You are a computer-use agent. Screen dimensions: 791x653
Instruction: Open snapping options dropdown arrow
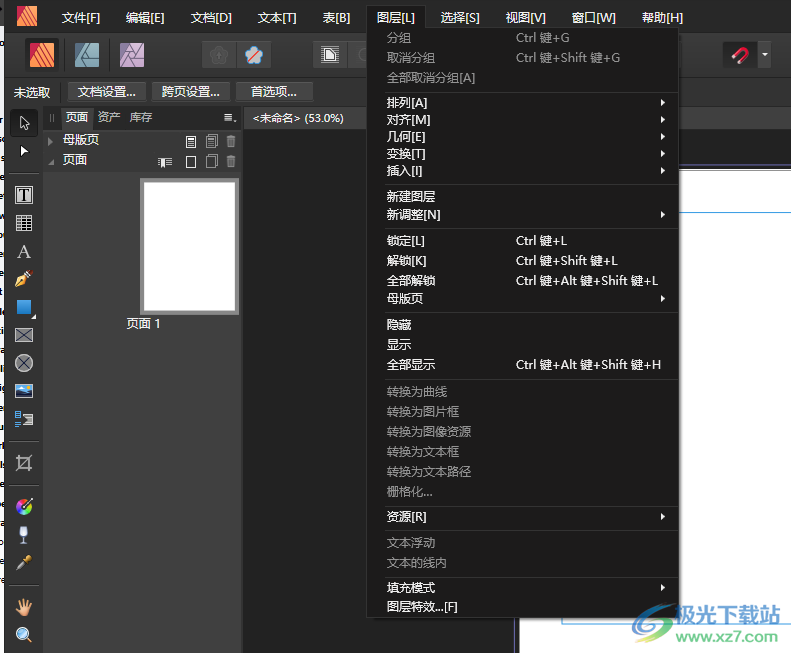point(765,55)
